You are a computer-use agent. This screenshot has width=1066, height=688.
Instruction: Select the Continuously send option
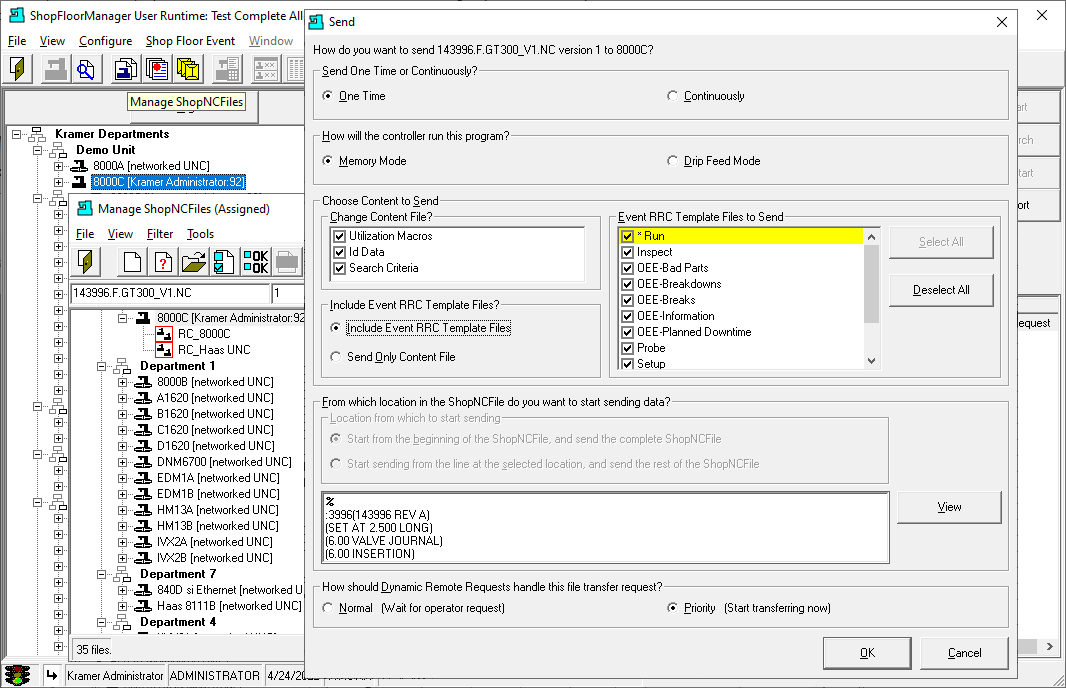point(672,96)
